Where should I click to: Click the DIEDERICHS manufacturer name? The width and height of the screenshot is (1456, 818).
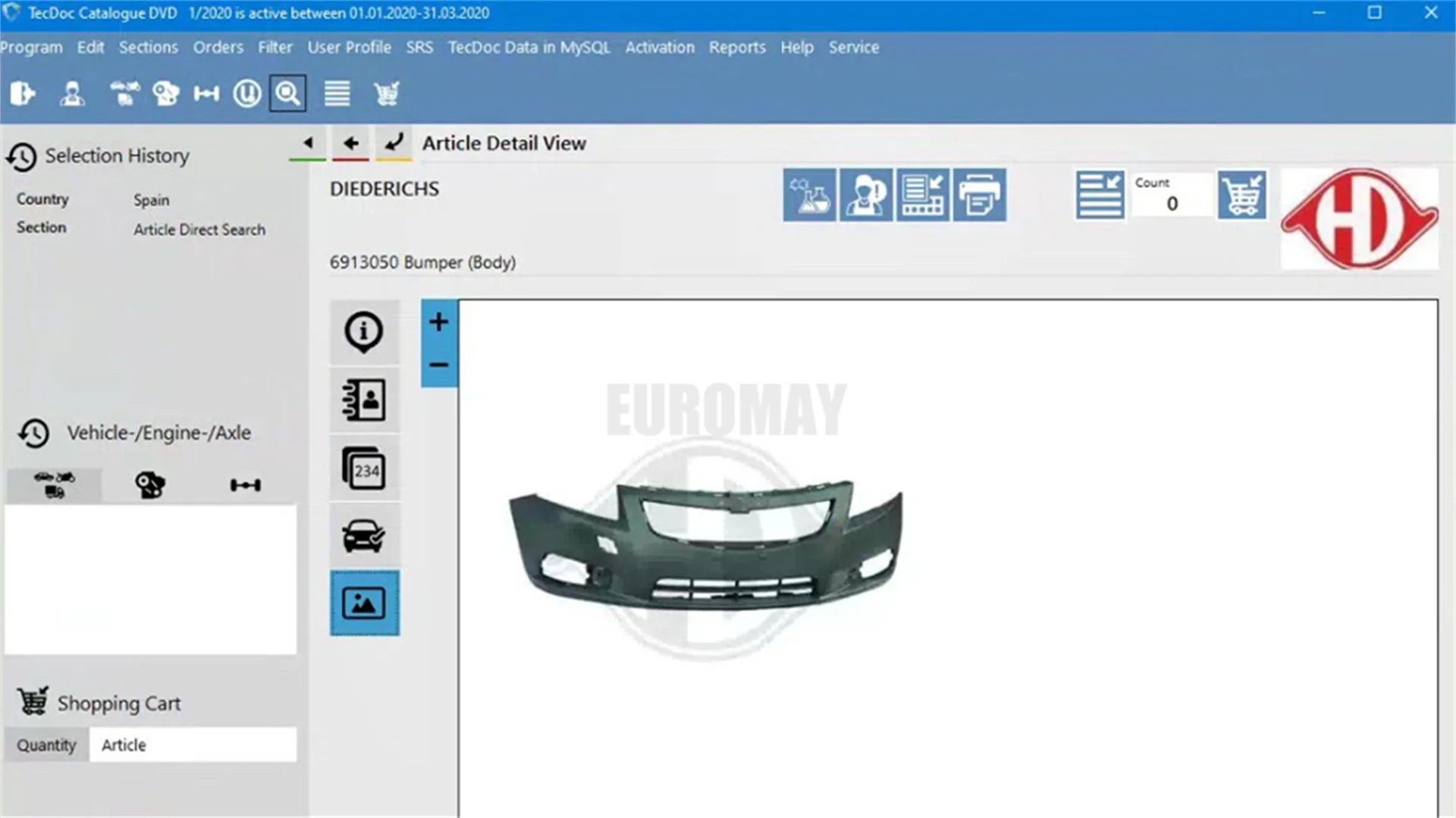point(384,189)
